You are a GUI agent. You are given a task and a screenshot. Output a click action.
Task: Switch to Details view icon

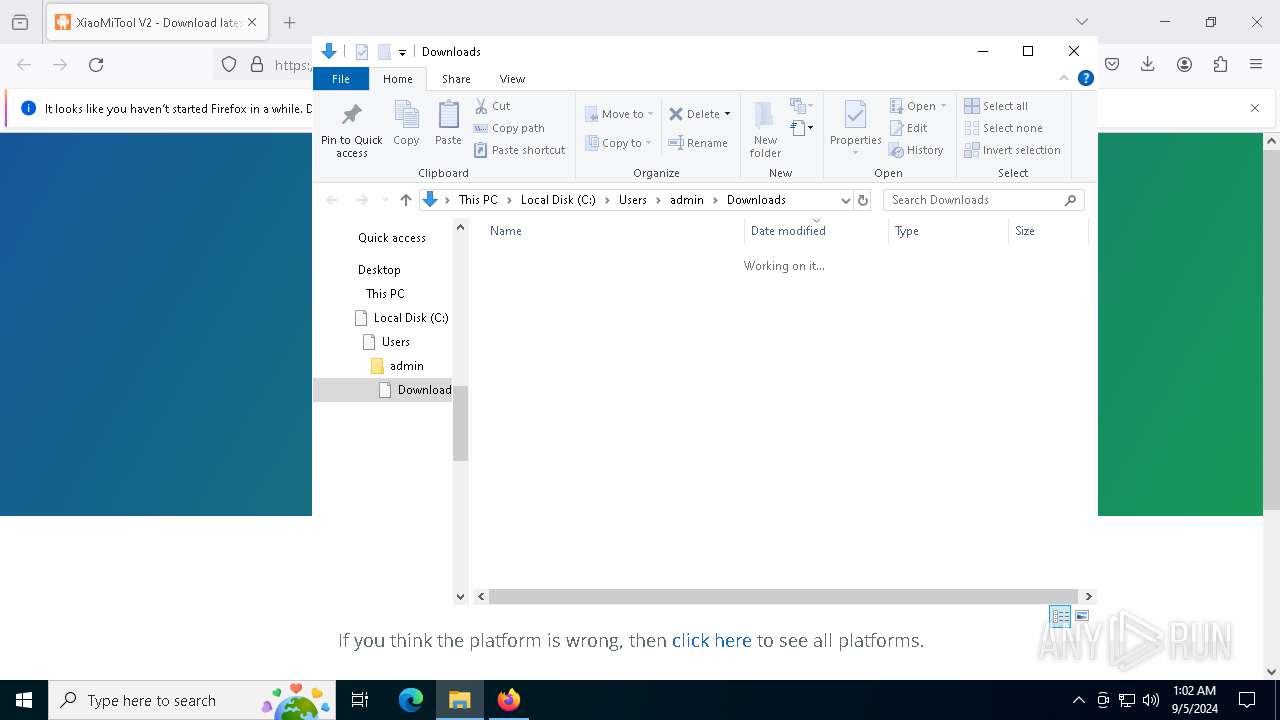(x=1060, y=616)
